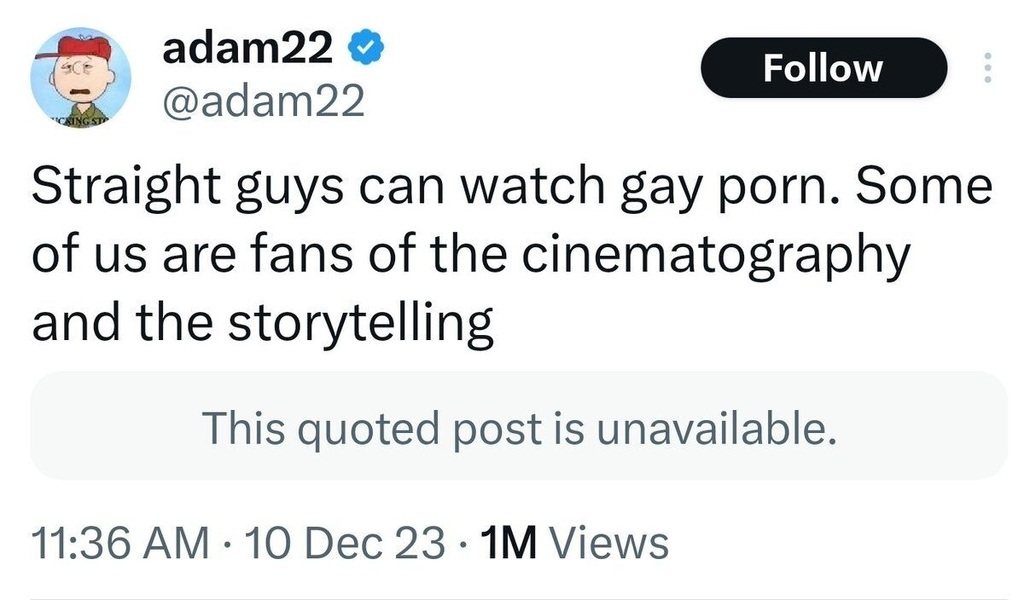1024x600 pixels.
Task: Open the 1M Views count
Action: point(574,543)
